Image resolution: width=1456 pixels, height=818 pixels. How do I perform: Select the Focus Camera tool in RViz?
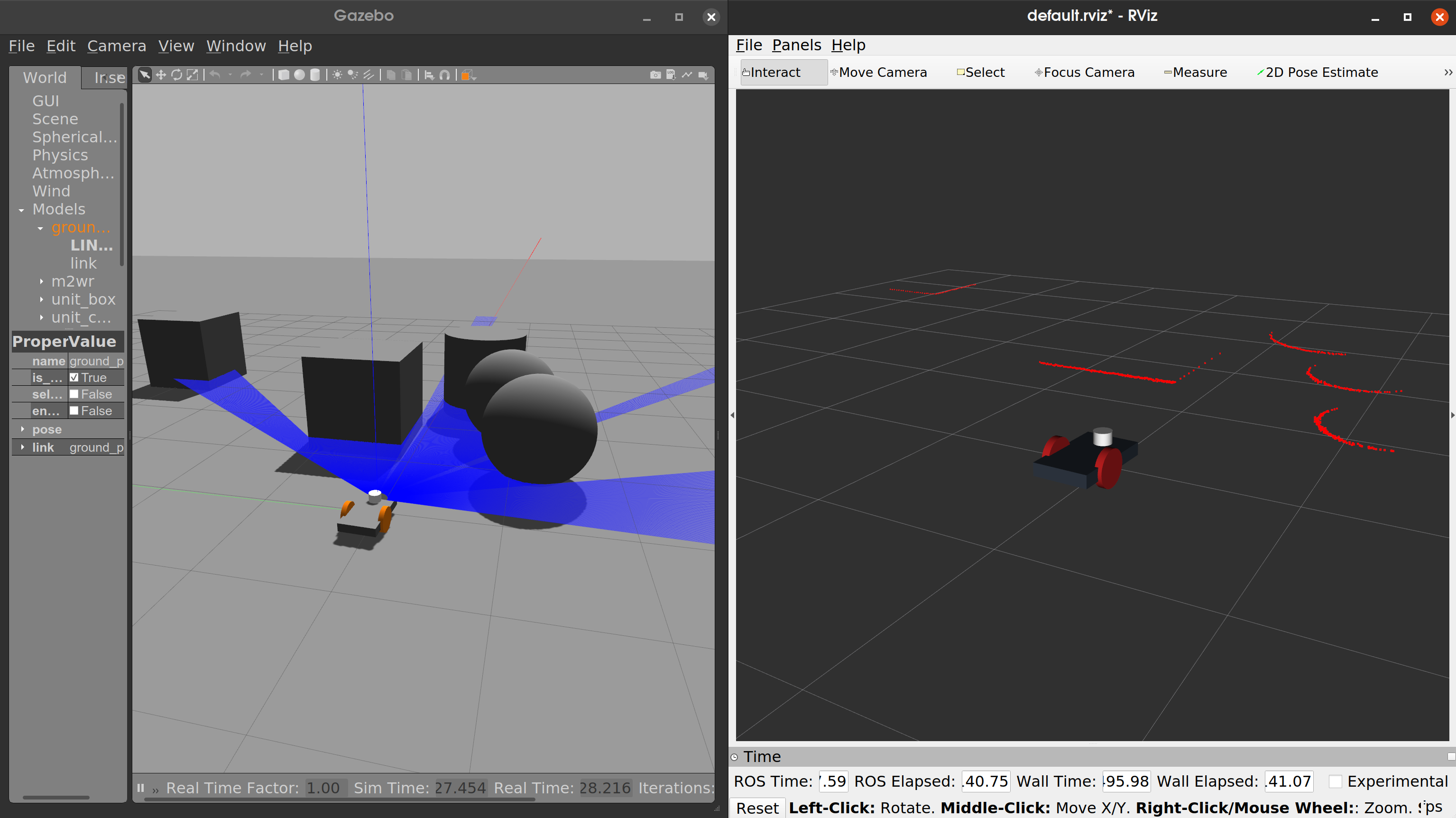1085,73
